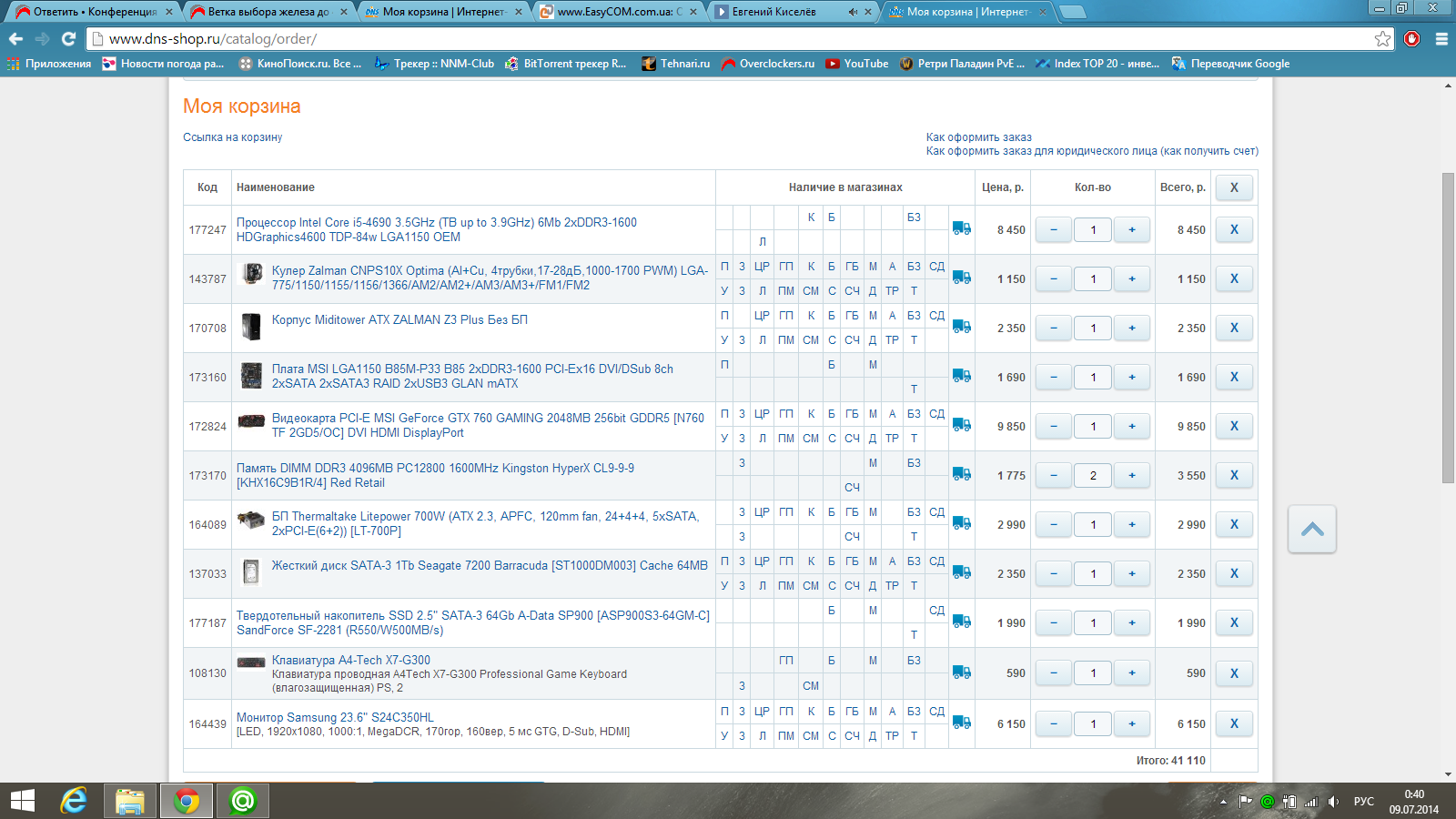Remove the Intel Core i5-4690 from cart
1456x819 pixels.
(x=1234, y=229)
